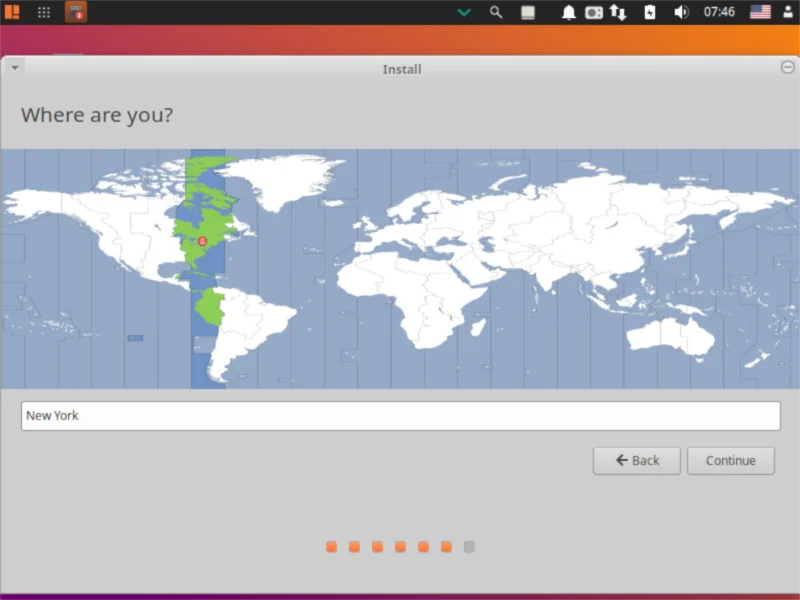Viewport: 800px width, 600px height.
Task: Click the red location pin on the map
Action: point(203,241)
